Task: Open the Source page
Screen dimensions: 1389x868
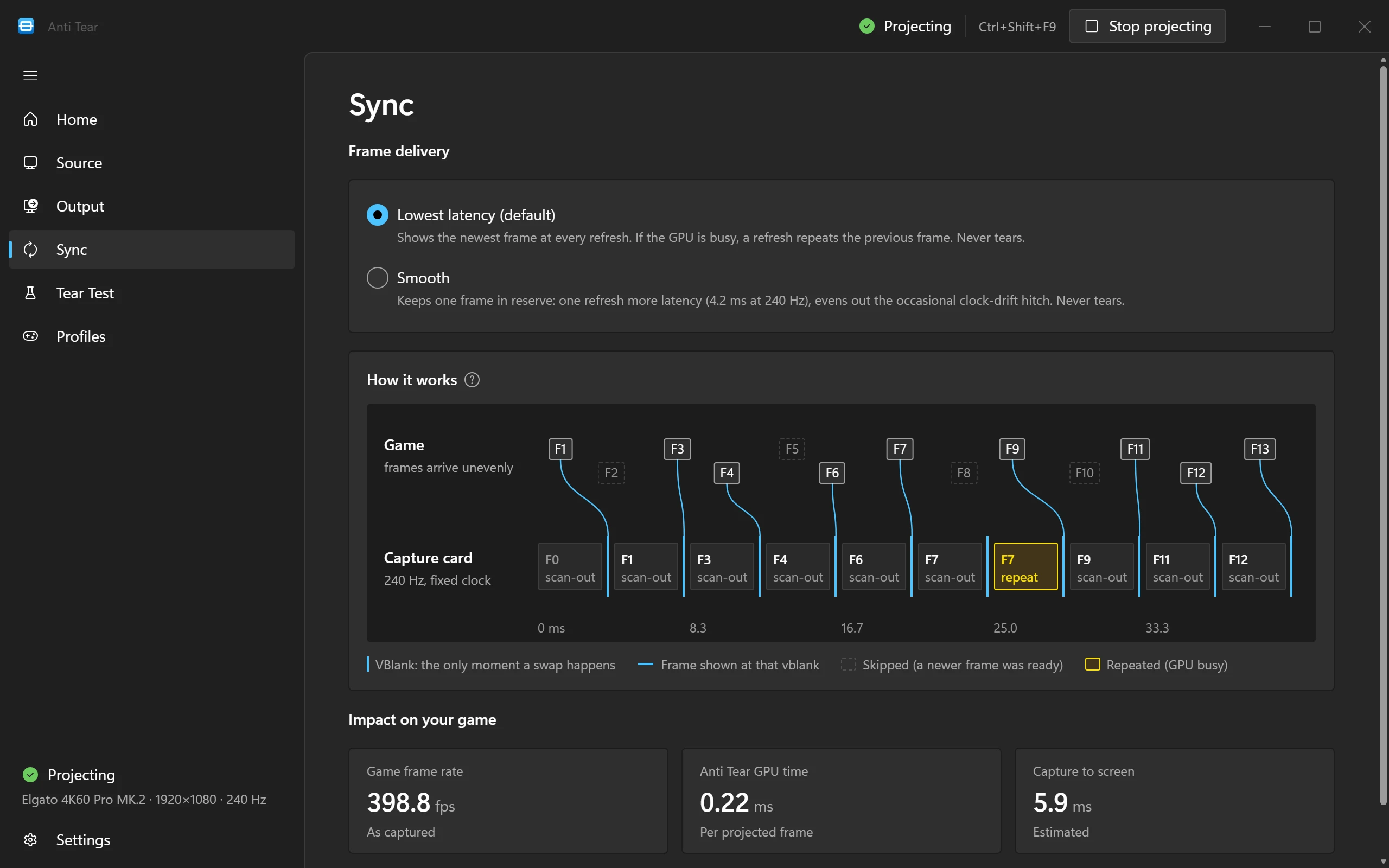Action: (x=152, y=162)
